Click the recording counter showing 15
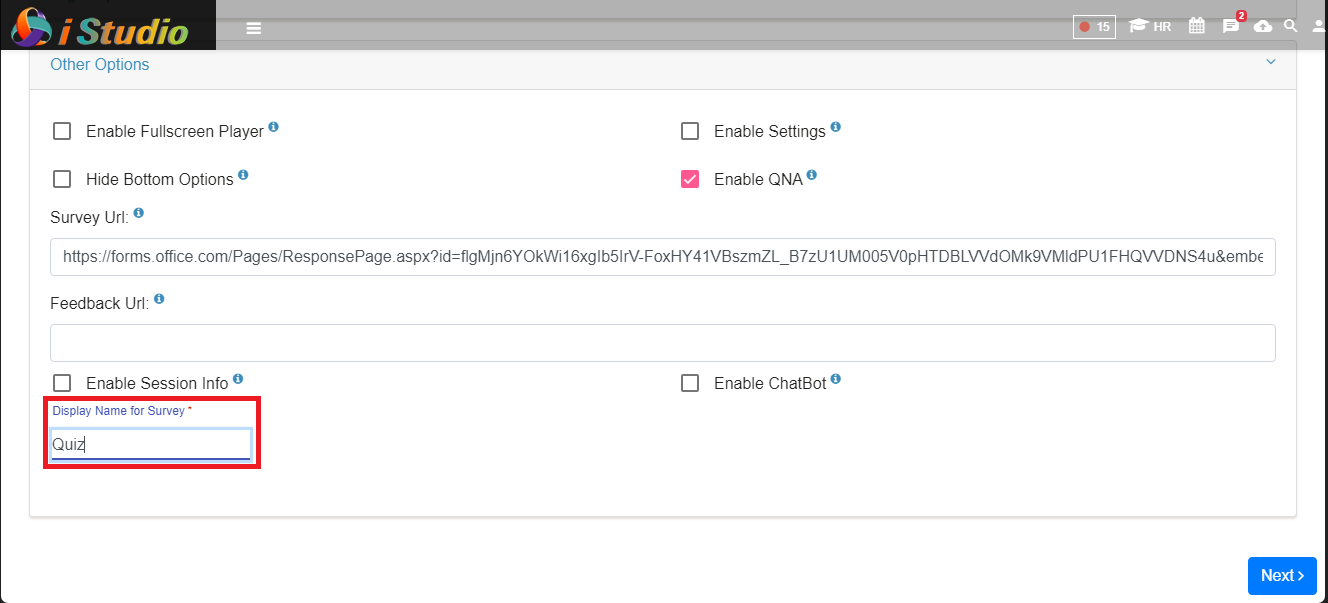1328x603 pixels. click(1094, 27)
